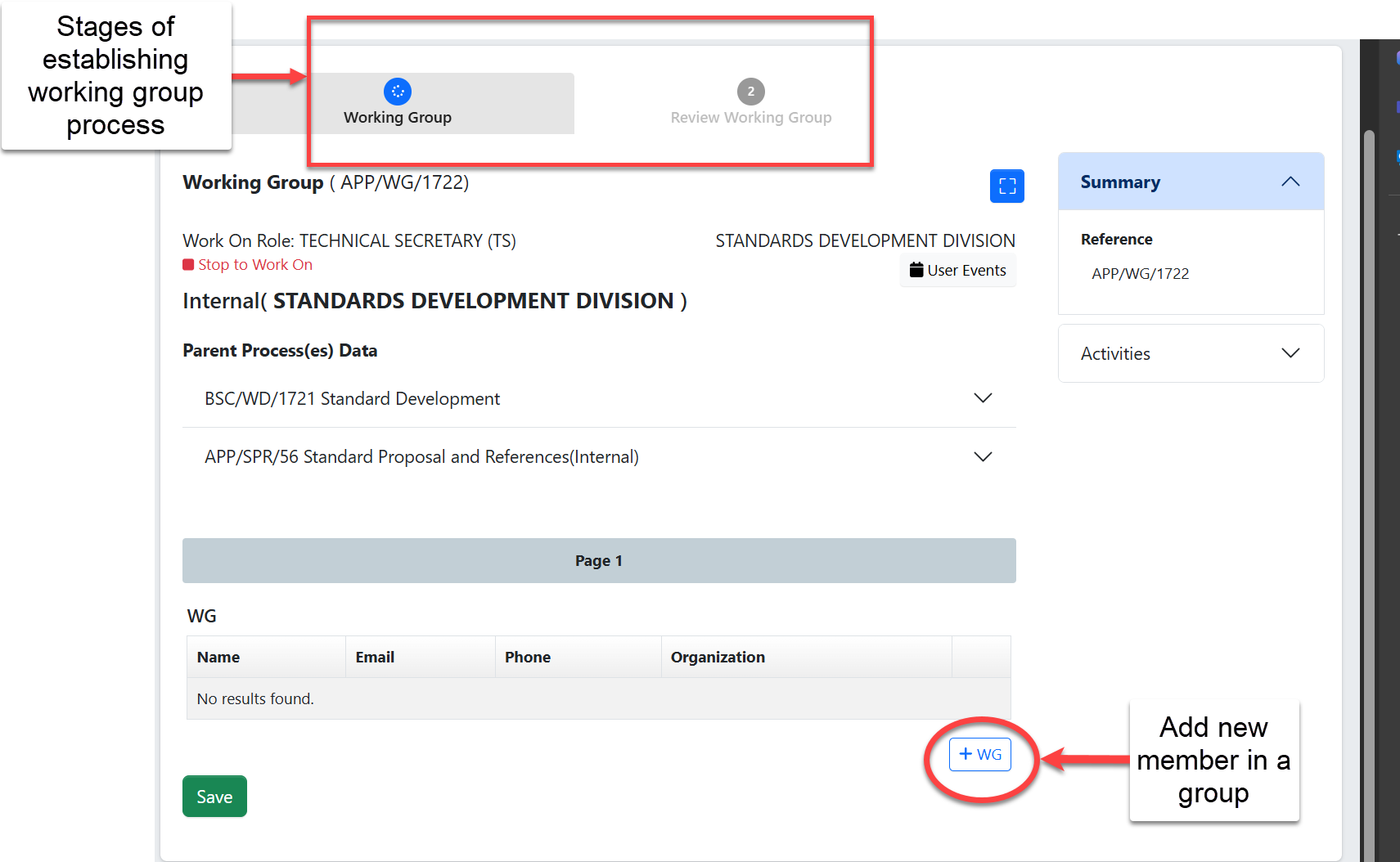Click the Phone column header
Screen dimensions: 1400x862
pos(528,657)
